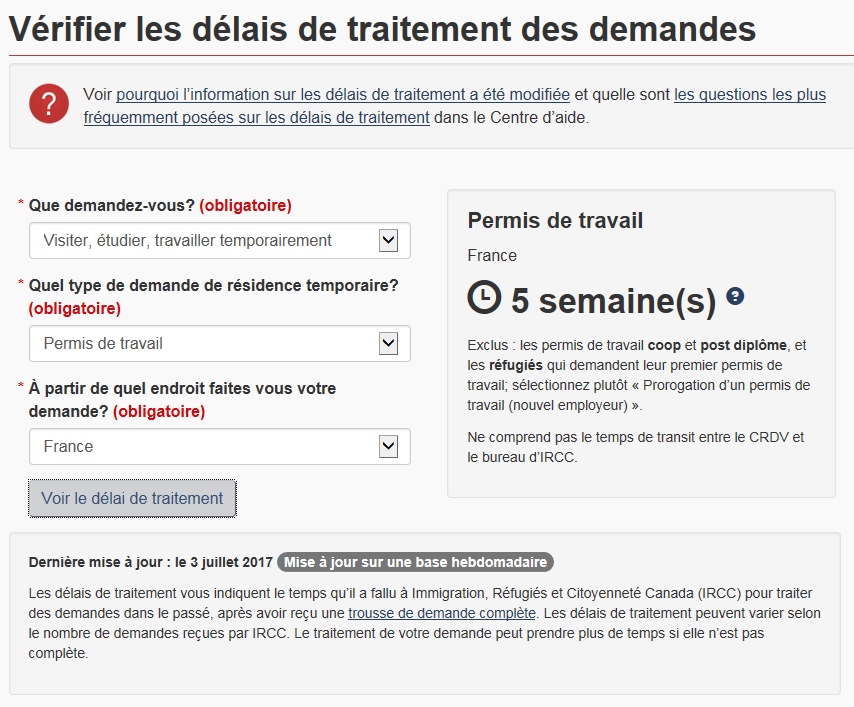
Task: Click the 'Que demandez-vous?' field label
Action: 112,206
